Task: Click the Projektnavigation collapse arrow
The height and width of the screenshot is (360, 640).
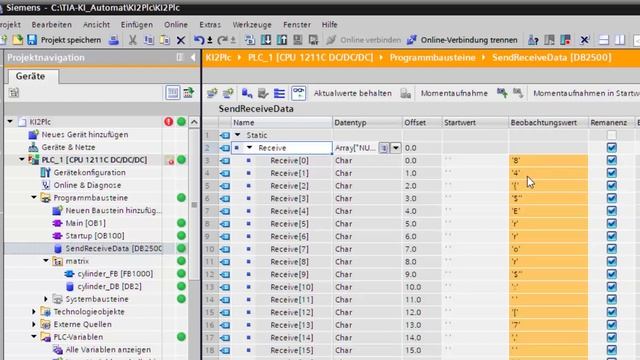Action: pyautogui.click(x=193, y=58)
